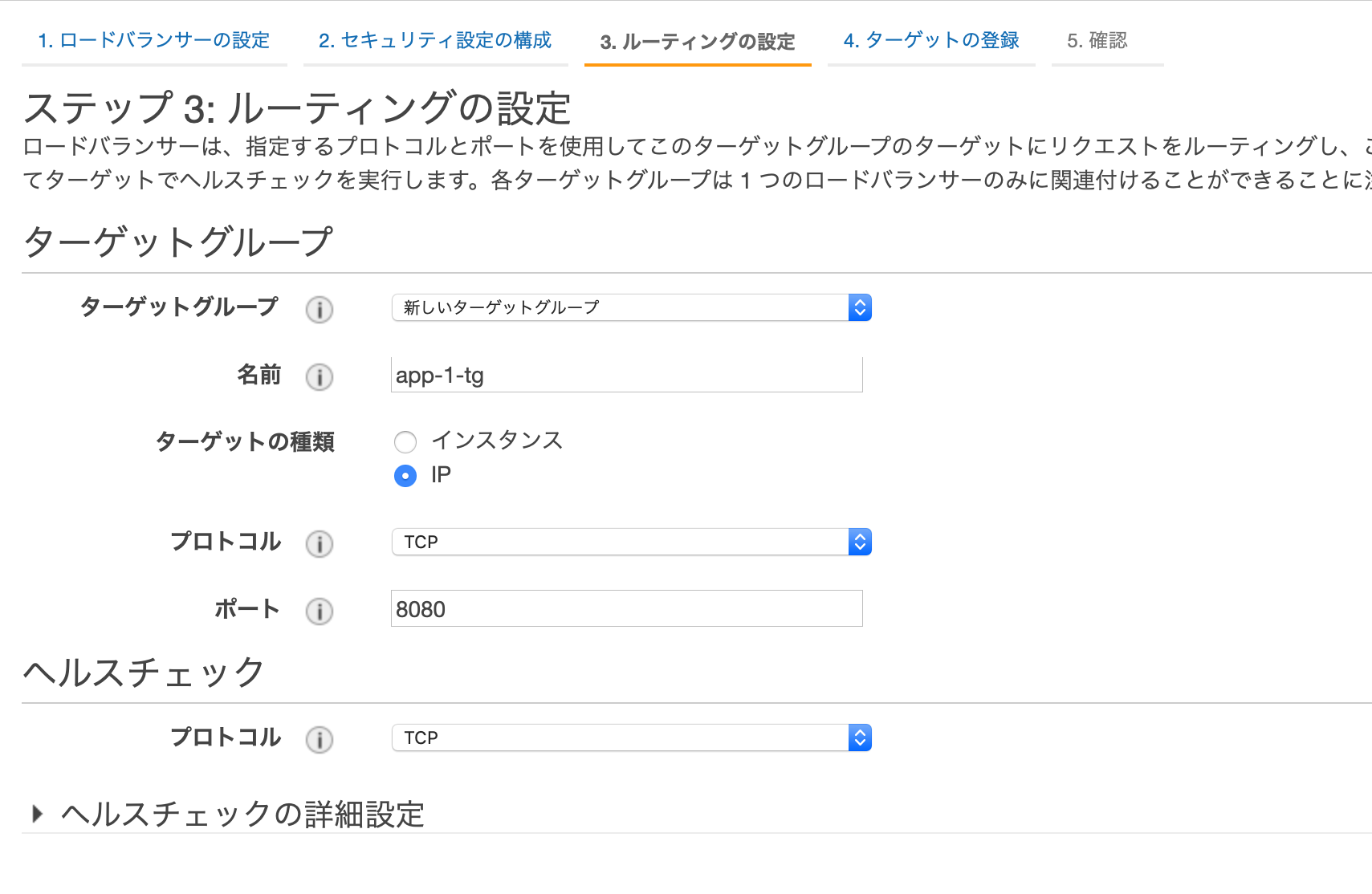Open 2. セキュリティ設定の構成 step
This screenshot has height=894, width=1372.
point(436,40)
